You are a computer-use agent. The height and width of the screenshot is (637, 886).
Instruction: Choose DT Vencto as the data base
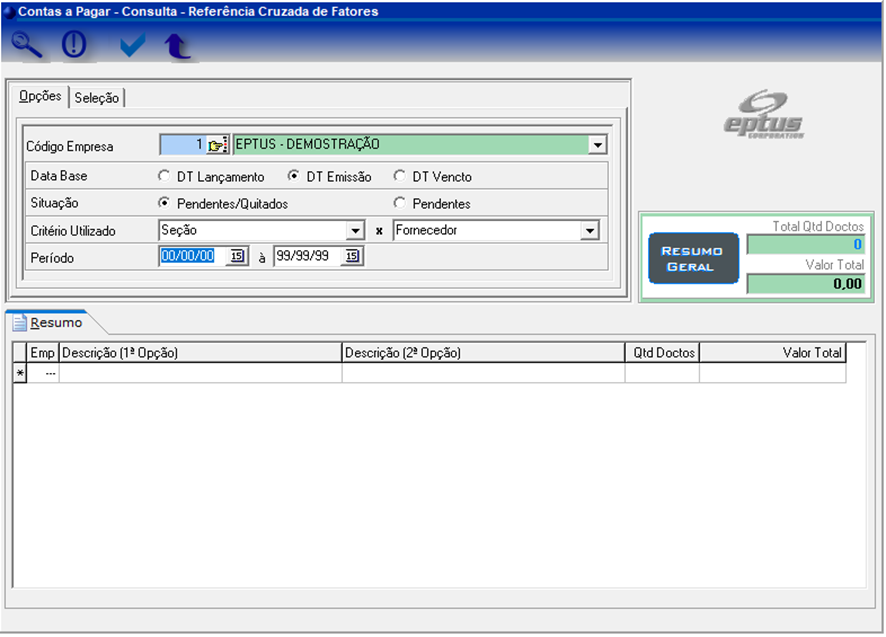tap(400, 177)
